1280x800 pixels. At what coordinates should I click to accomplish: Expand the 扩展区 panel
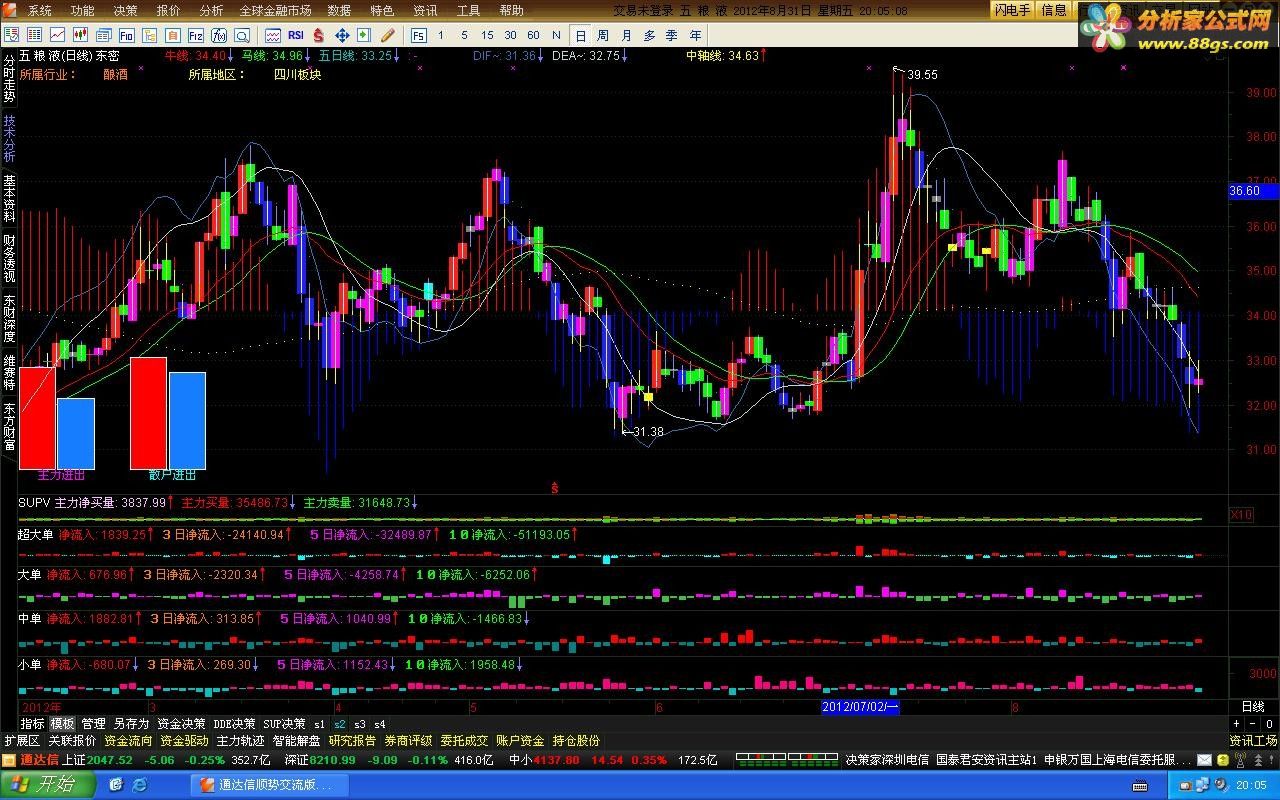point(22,741)
